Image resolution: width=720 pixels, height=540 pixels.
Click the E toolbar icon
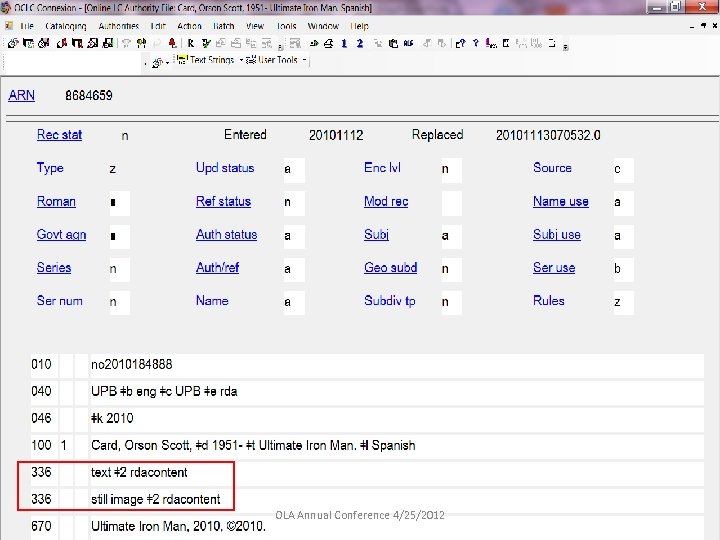tap(506, 43)
